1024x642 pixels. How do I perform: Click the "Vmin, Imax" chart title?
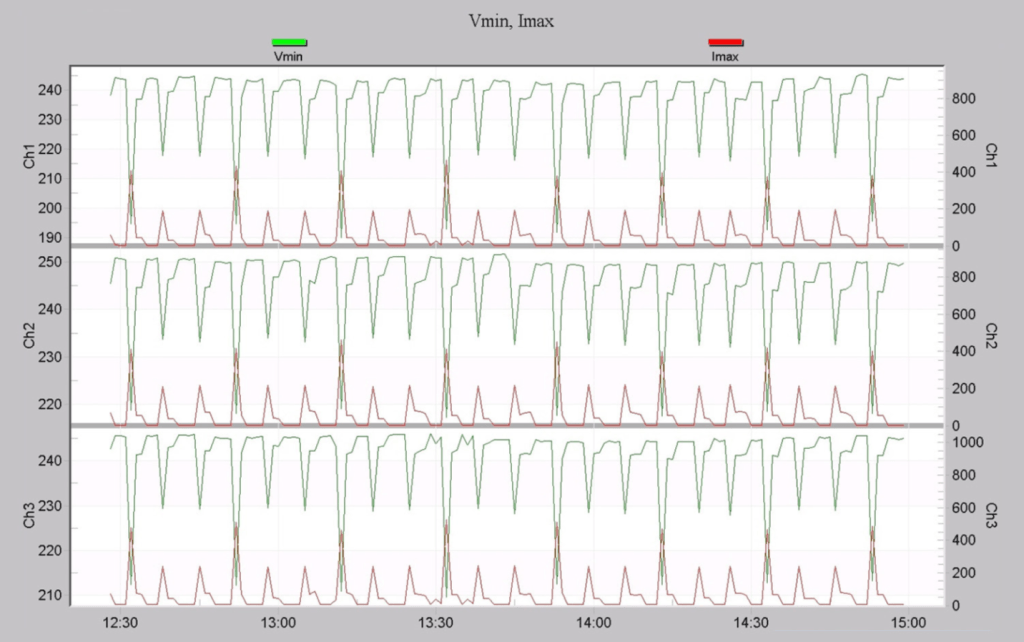(512, 20)
